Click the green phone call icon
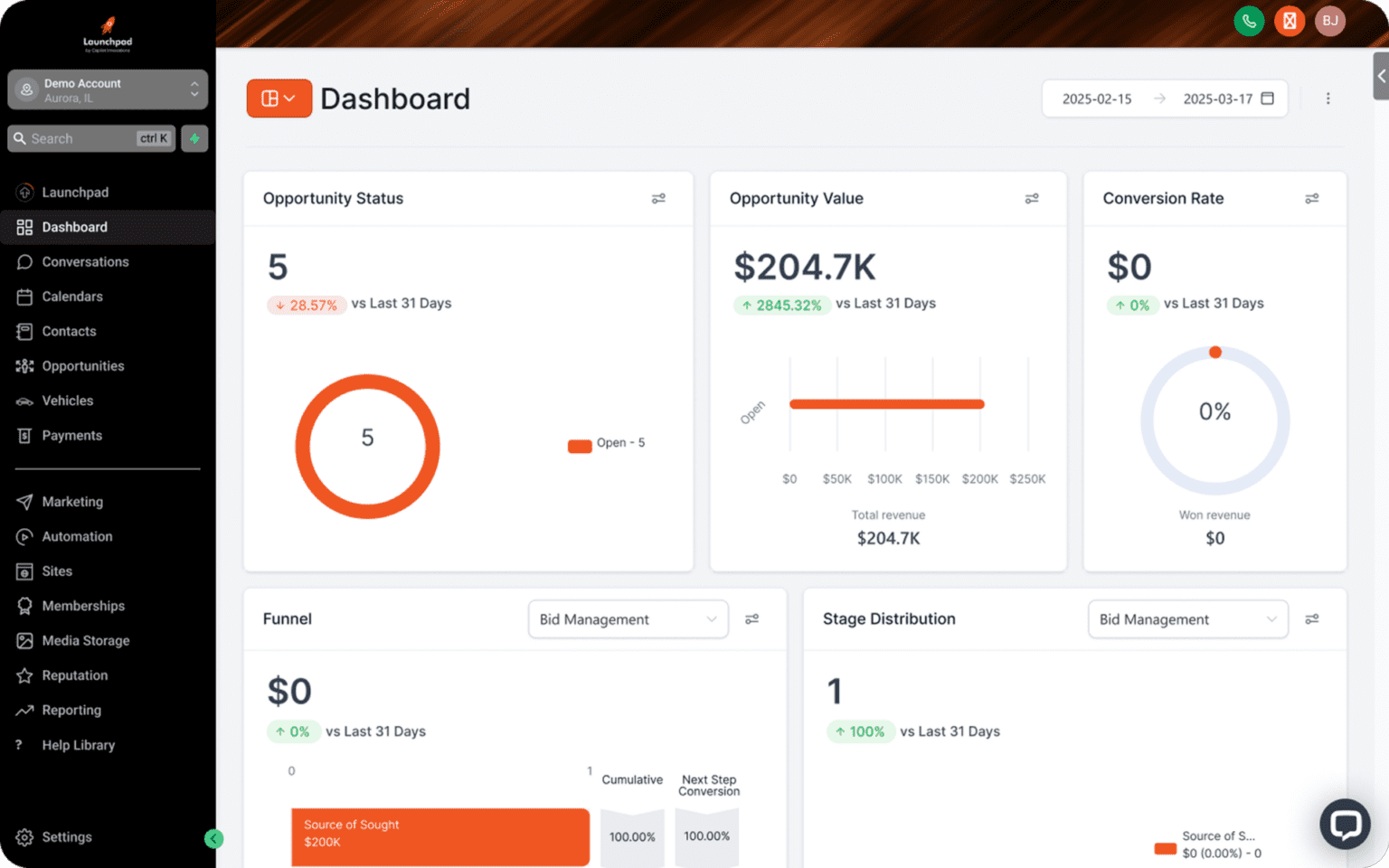This screenshot has width=1389, height=868. [x=1249, y=21]
